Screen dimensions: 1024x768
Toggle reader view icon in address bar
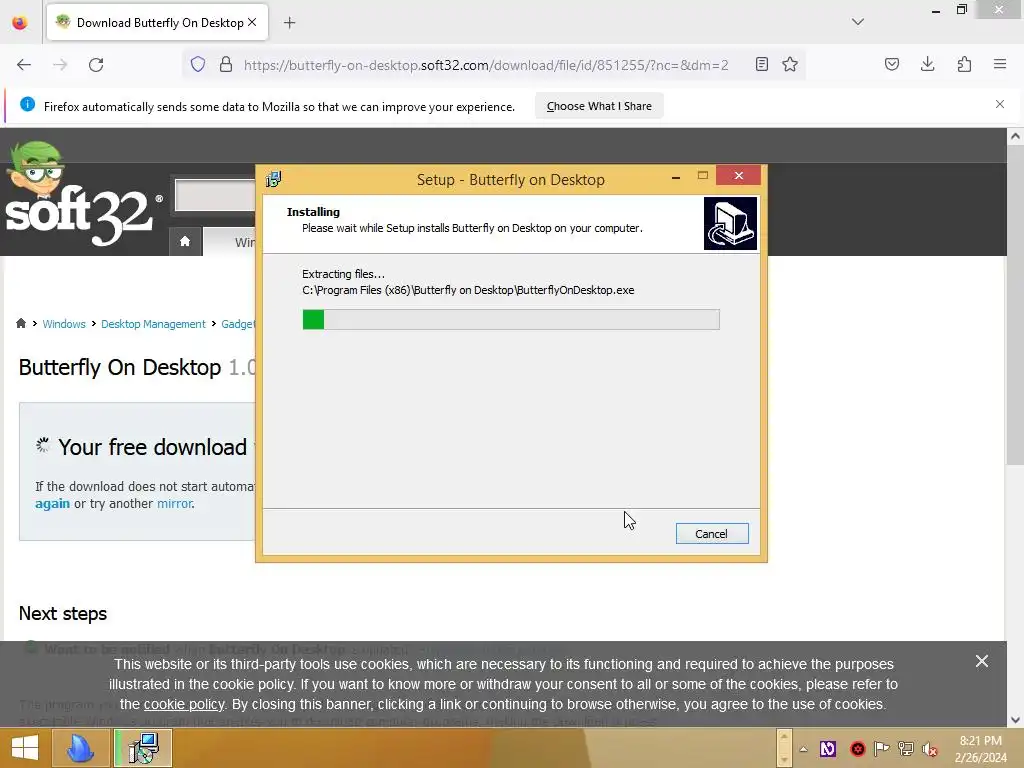pos(761,64)
